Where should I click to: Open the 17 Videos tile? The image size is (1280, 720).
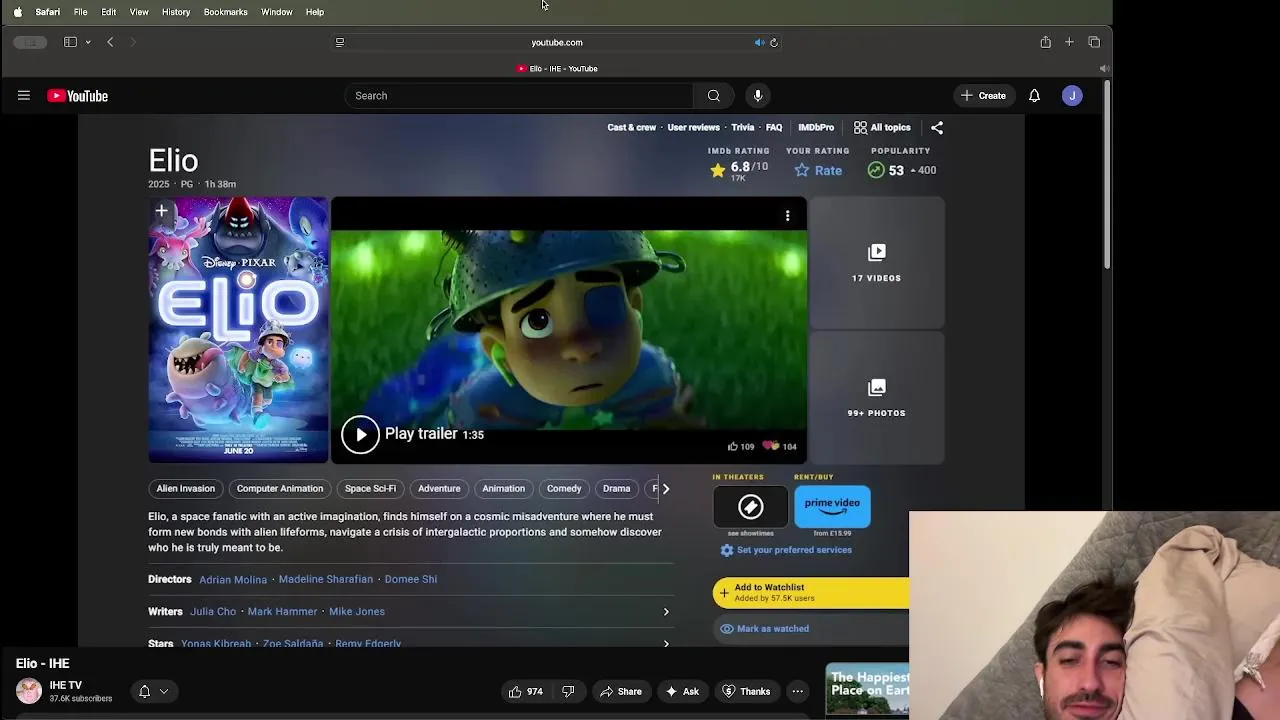(876, 263)
